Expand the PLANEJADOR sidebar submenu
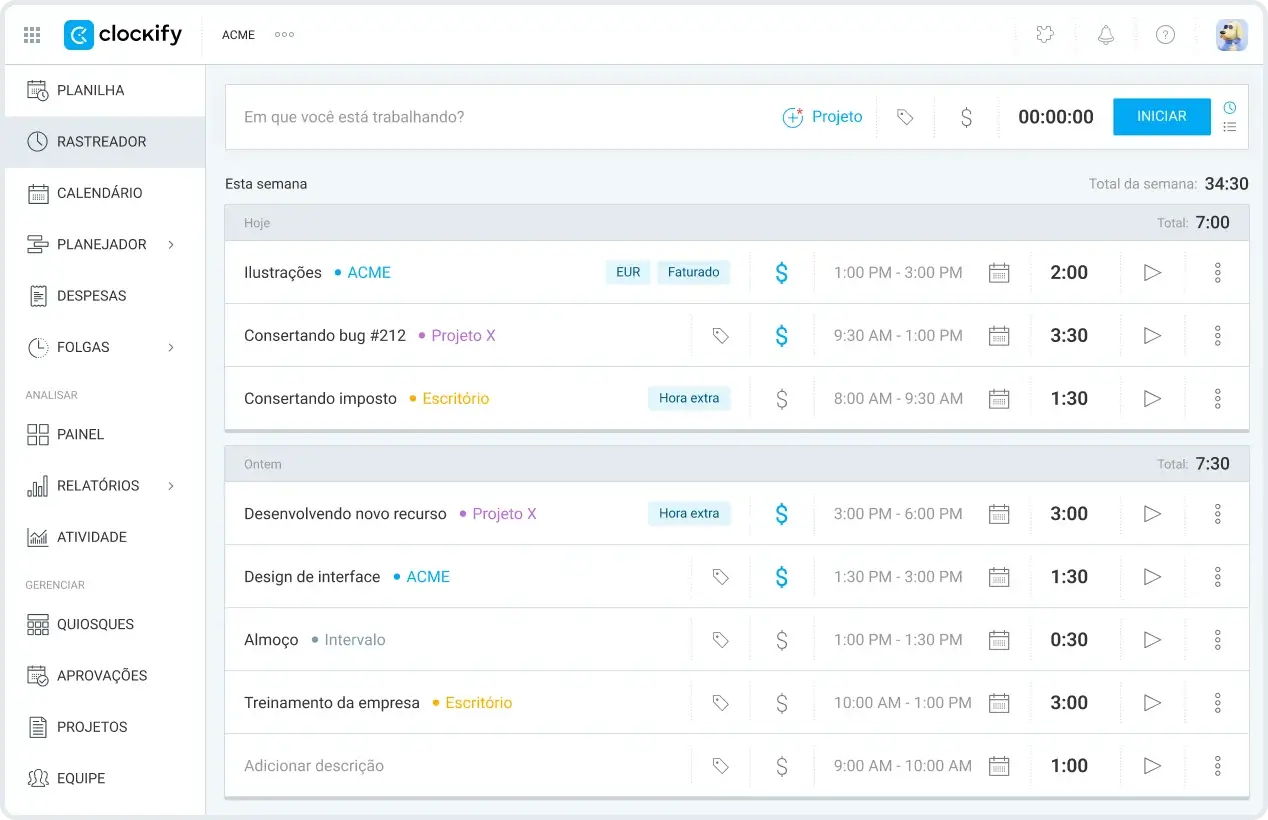The image size is (1268, 820). [x=171, y=245]
